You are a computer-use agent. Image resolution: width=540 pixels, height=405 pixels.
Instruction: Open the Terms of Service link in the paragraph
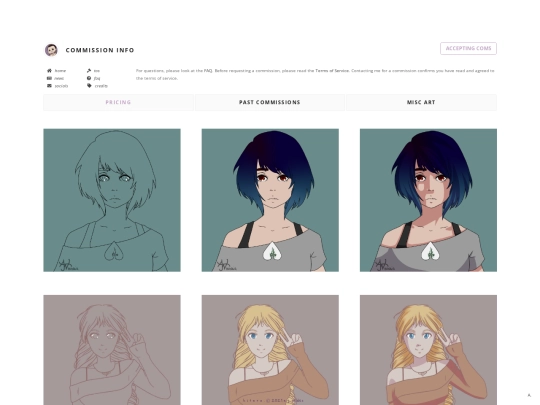point(332,71)
